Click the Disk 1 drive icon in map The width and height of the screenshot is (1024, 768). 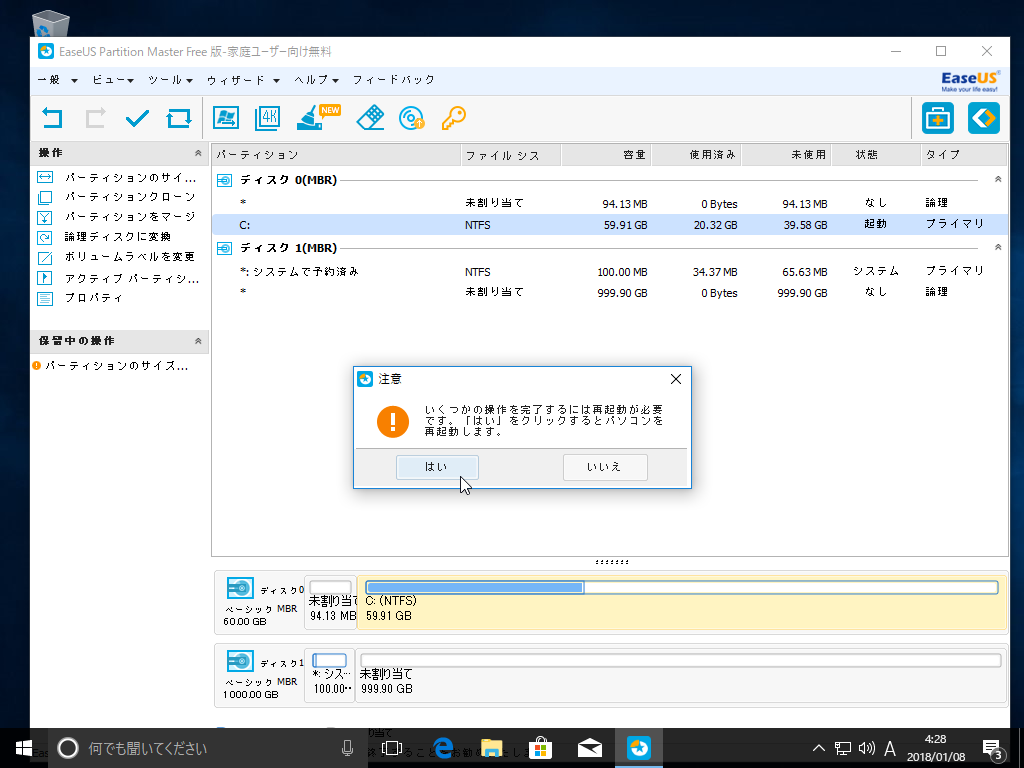pyautogui.click(x=240, y=662)
